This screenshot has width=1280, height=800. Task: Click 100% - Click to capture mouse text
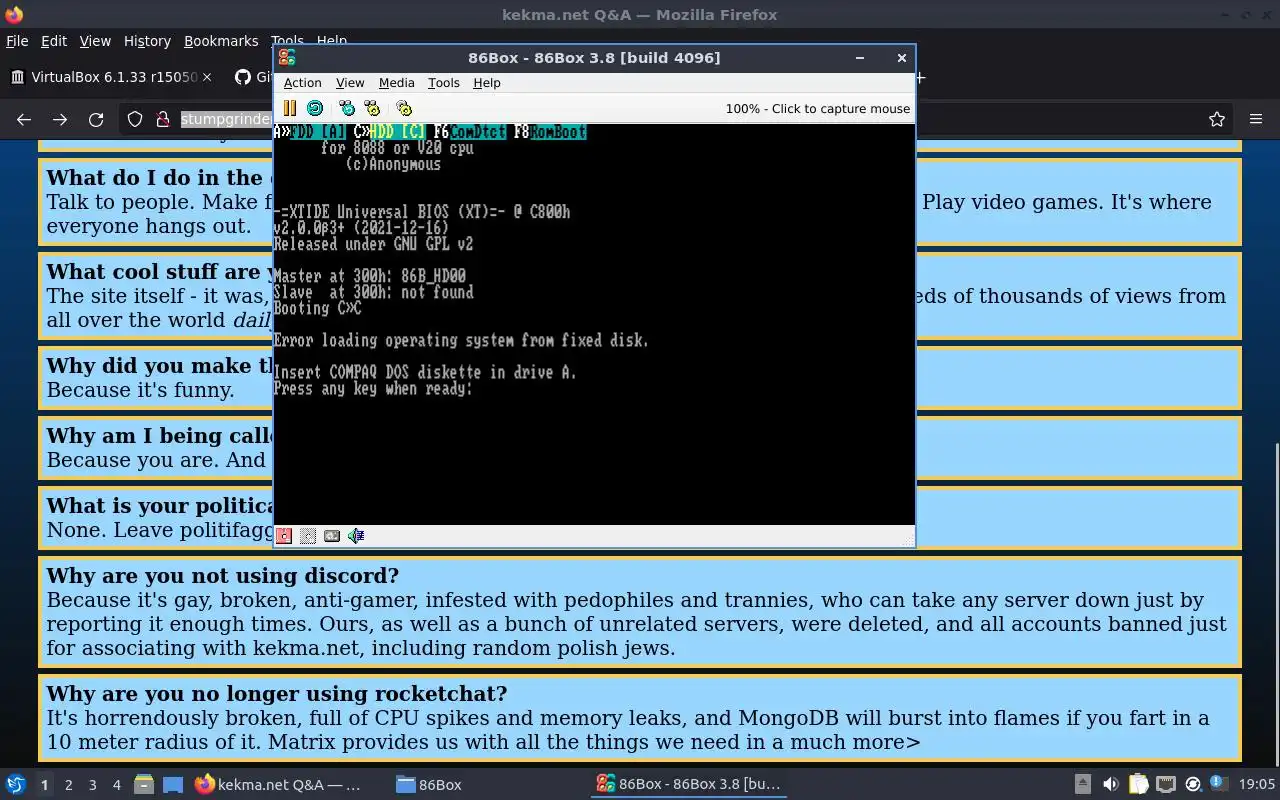coord(817,108)
